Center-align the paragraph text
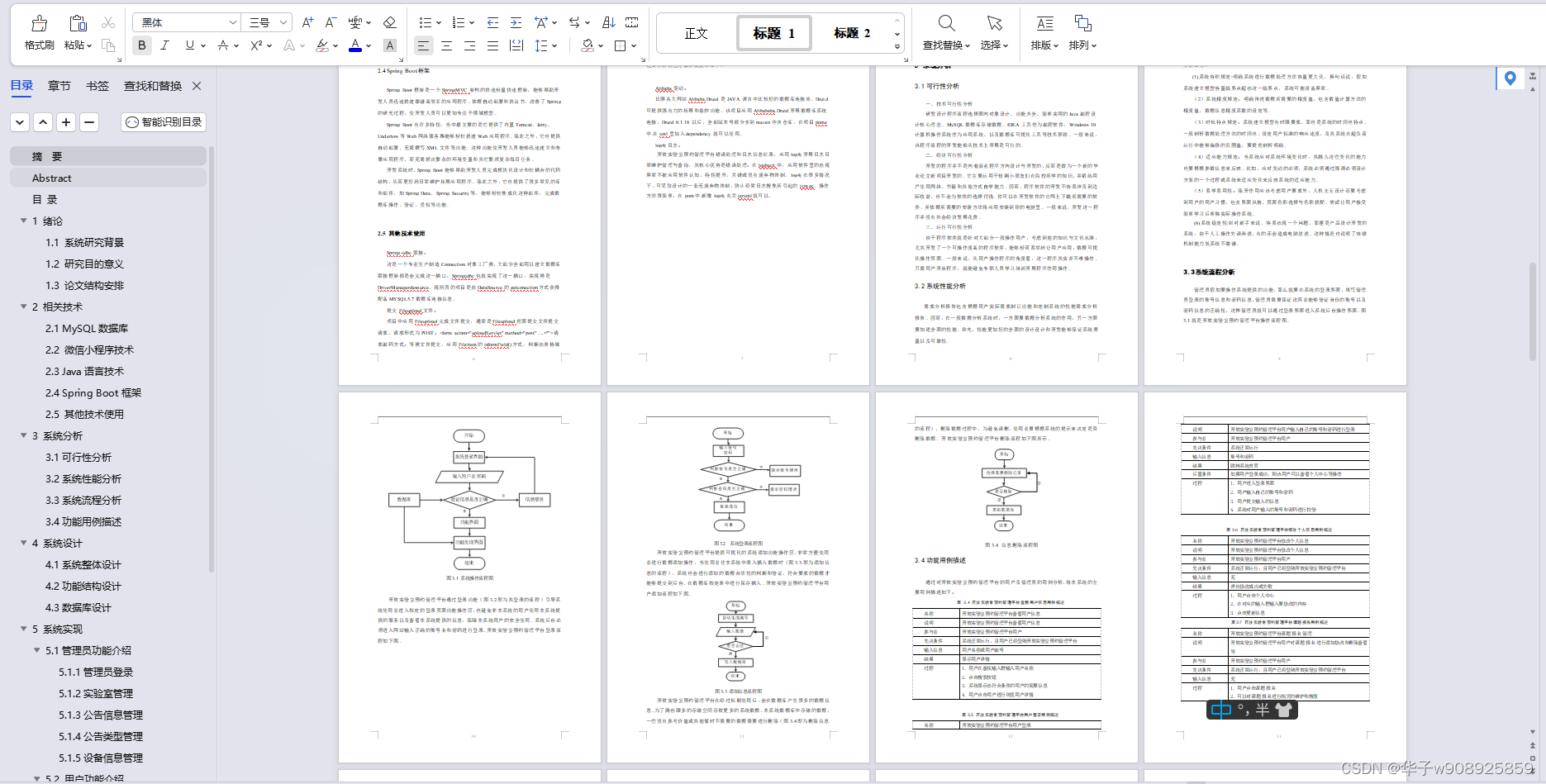1546x784 pixels. [446, 45]
